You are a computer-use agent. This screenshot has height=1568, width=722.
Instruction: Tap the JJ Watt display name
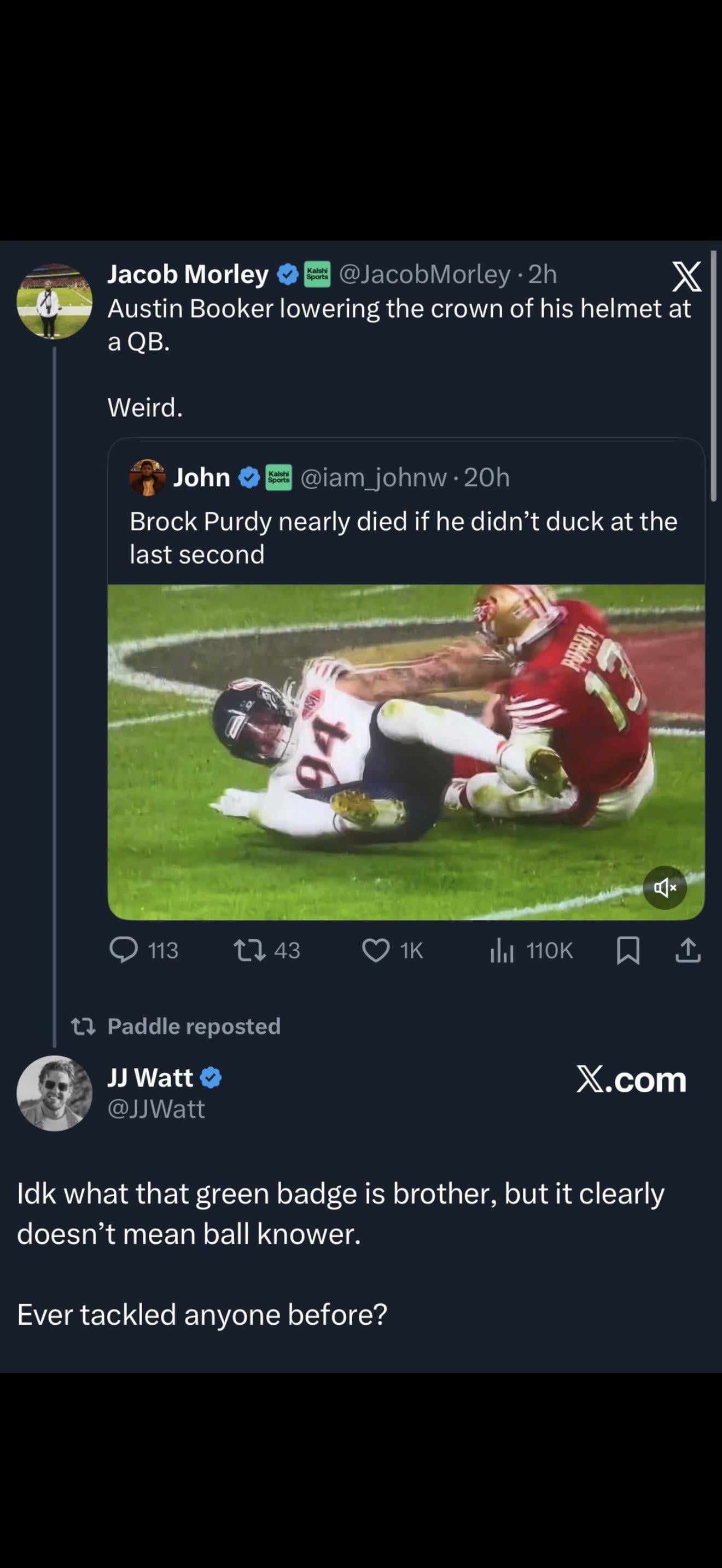[150, 1078]
